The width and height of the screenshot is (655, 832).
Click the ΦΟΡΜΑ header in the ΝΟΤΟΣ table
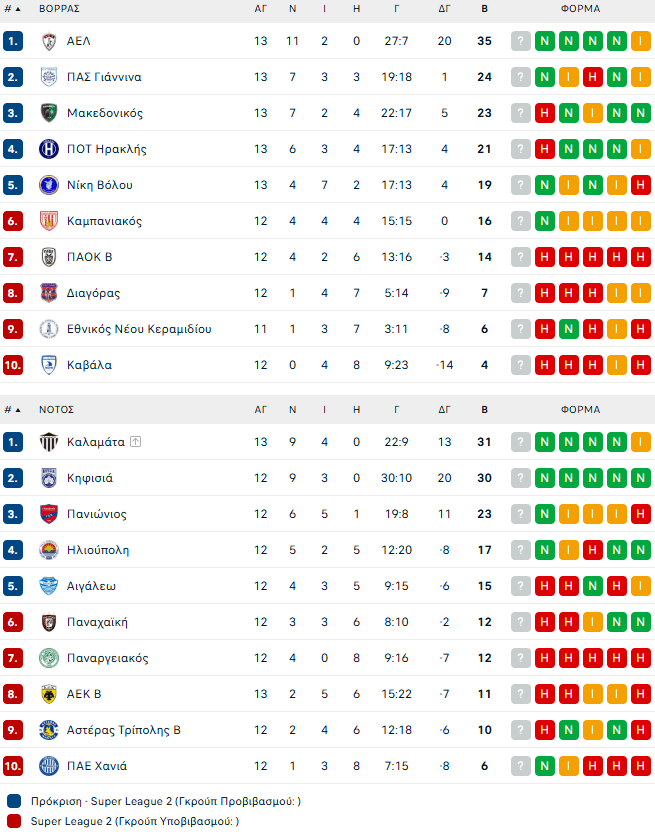[x=580, y=409]
